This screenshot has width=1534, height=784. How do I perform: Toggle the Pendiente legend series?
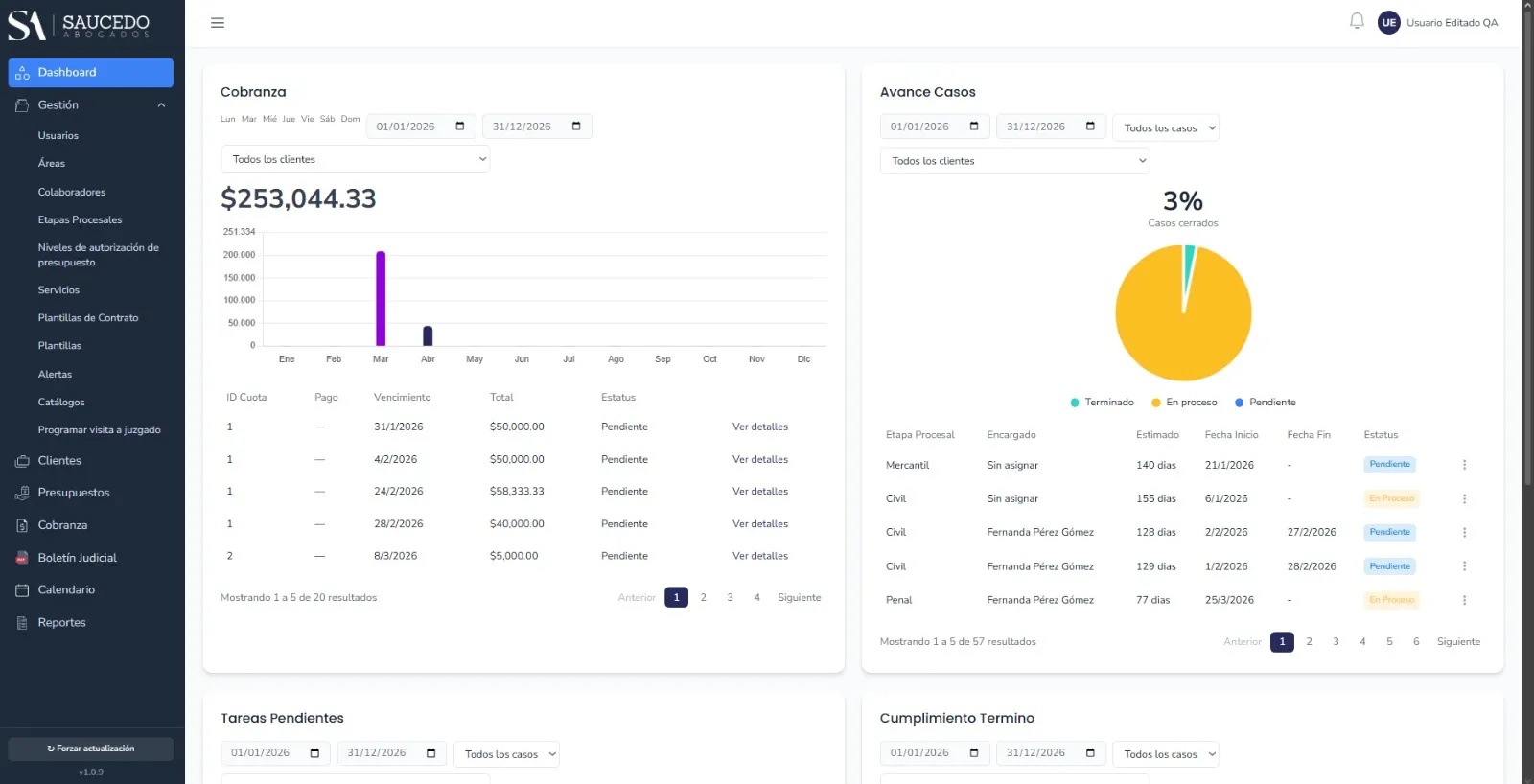coord(1266,403)
